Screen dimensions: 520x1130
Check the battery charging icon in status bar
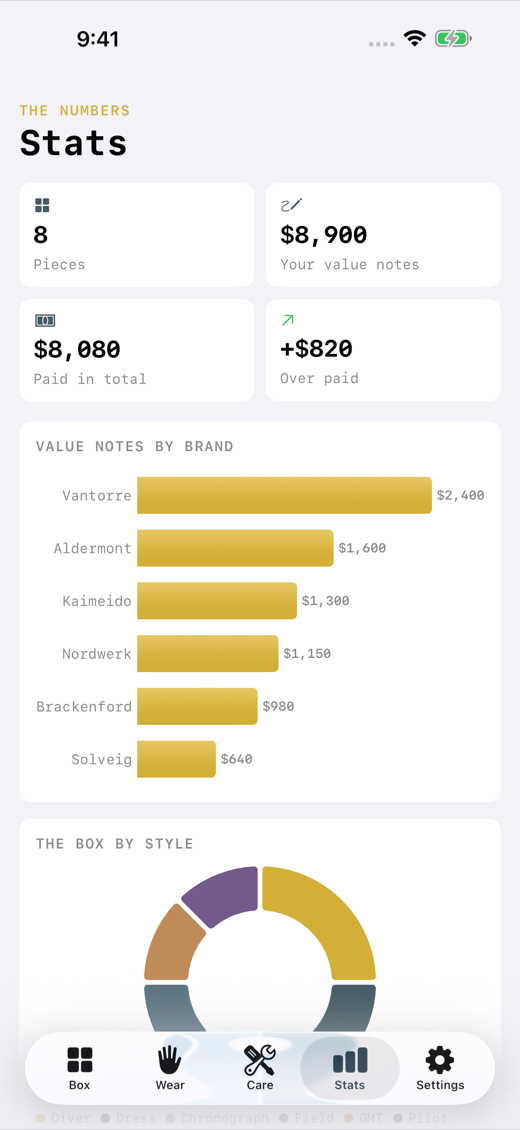452,39
